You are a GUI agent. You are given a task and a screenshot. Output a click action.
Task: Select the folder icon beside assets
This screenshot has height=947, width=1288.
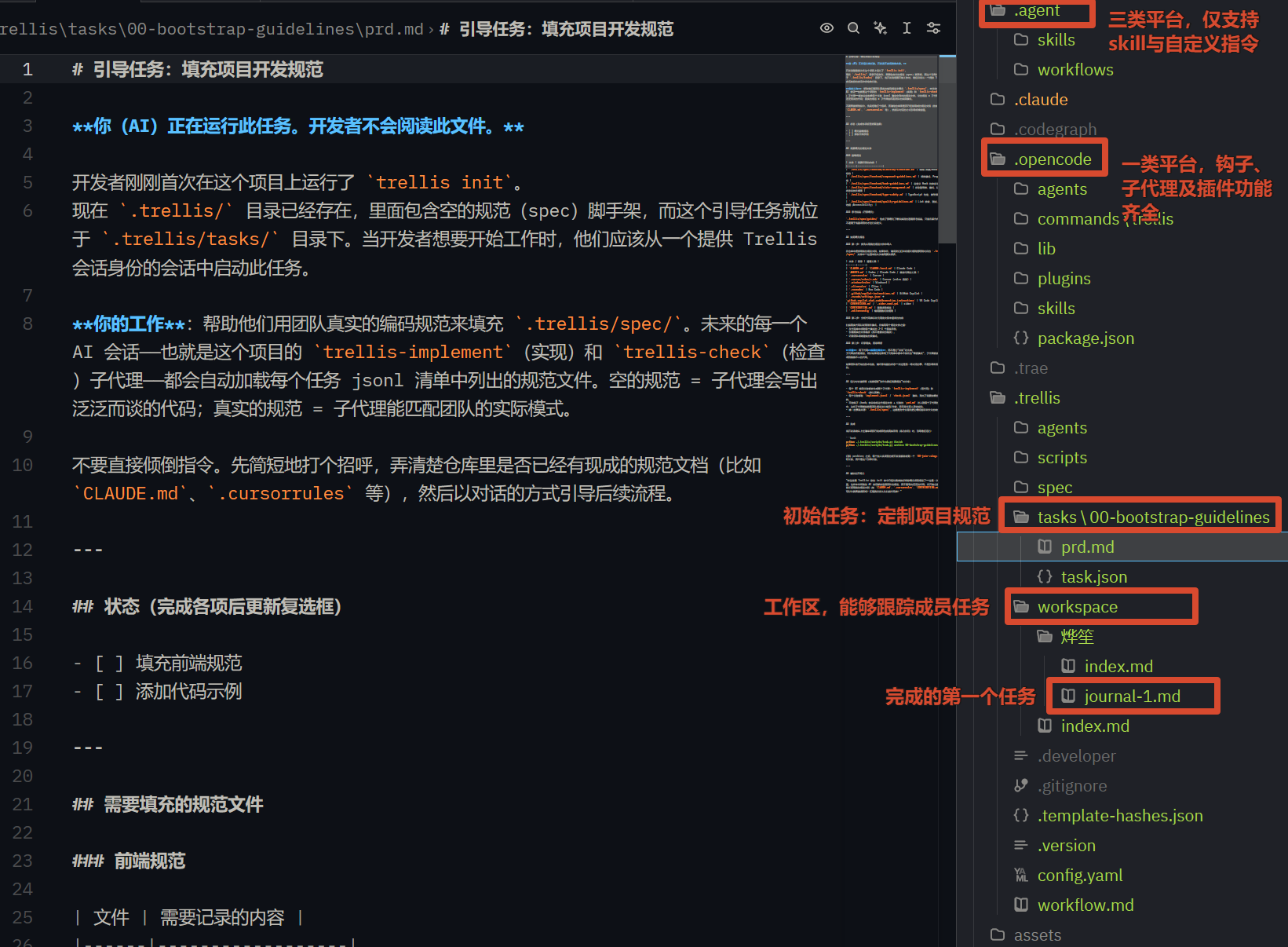pos(998,934)
